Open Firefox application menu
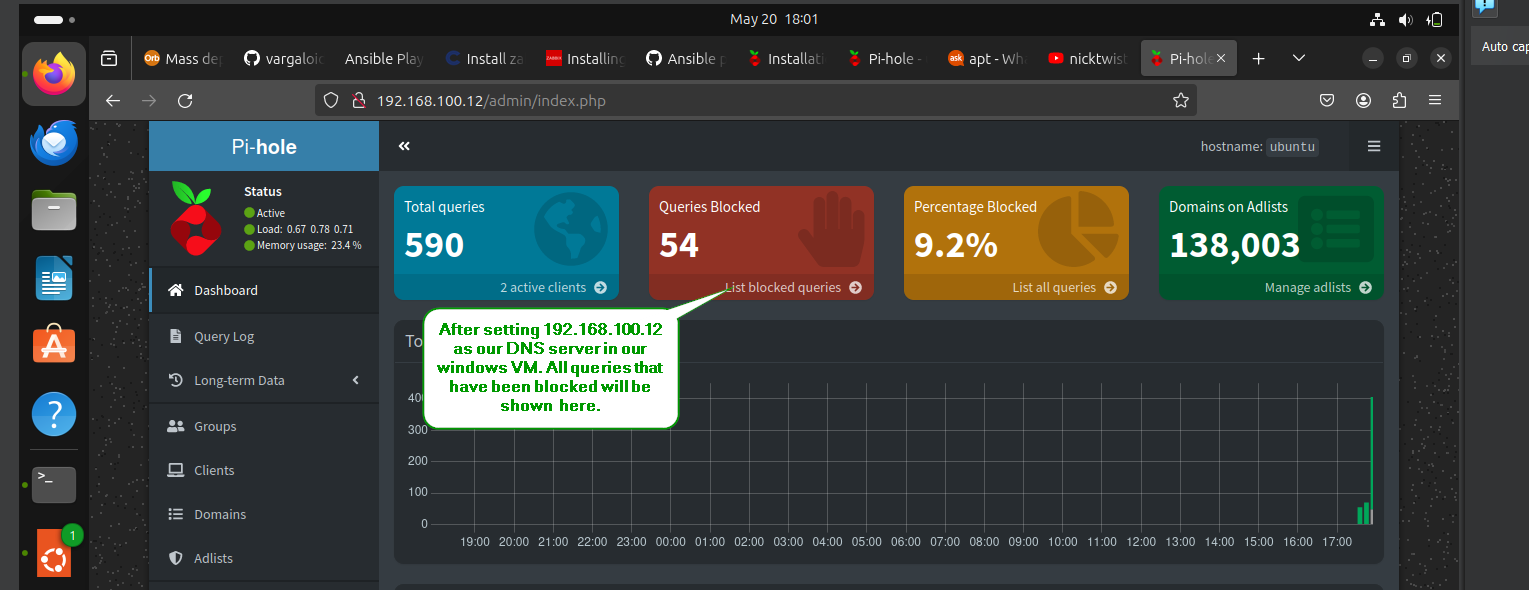This screenshot has height=590, width=1529. 1435,100
